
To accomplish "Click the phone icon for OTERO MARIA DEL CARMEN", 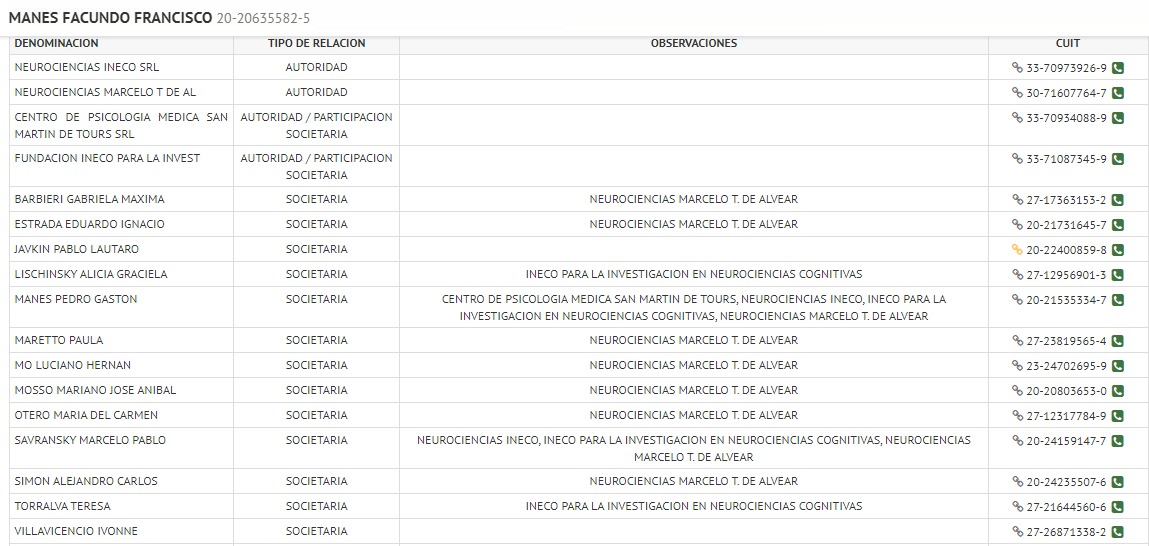I will (1117, 416).
